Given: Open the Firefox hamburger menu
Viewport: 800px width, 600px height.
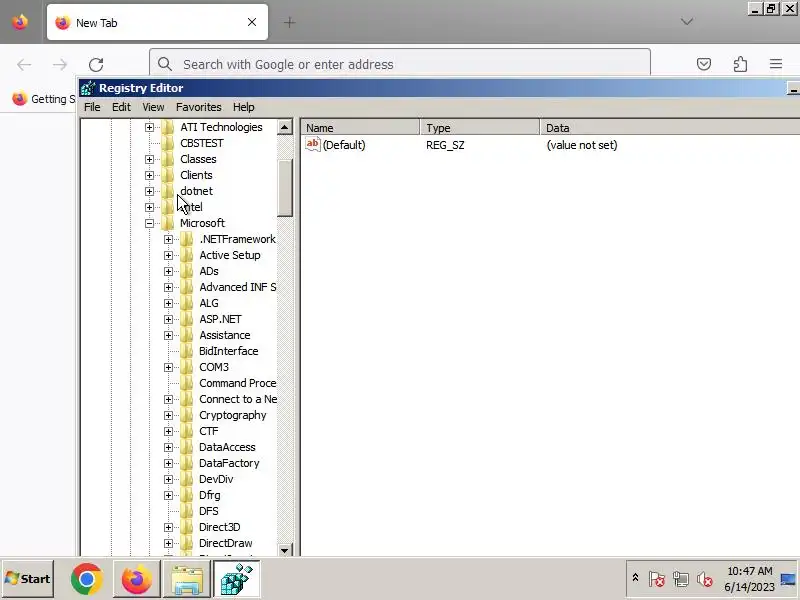Looking at the screenshot, I should (776, 64).
